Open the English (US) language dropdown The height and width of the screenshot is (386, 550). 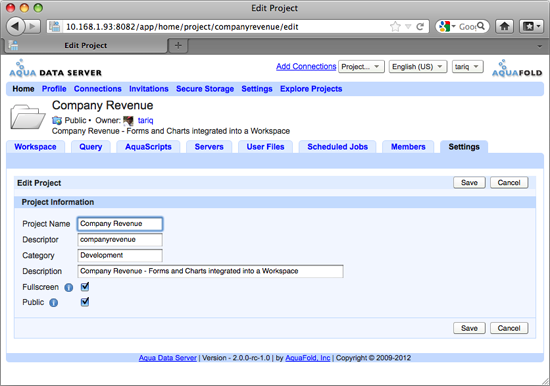[x=418, y=67]
